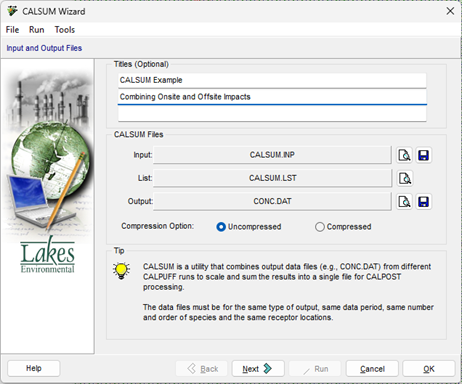This screenshot has width=462, height=384.
Task: Click the List field showing CALSUM.LST
Action: (272, 178)
